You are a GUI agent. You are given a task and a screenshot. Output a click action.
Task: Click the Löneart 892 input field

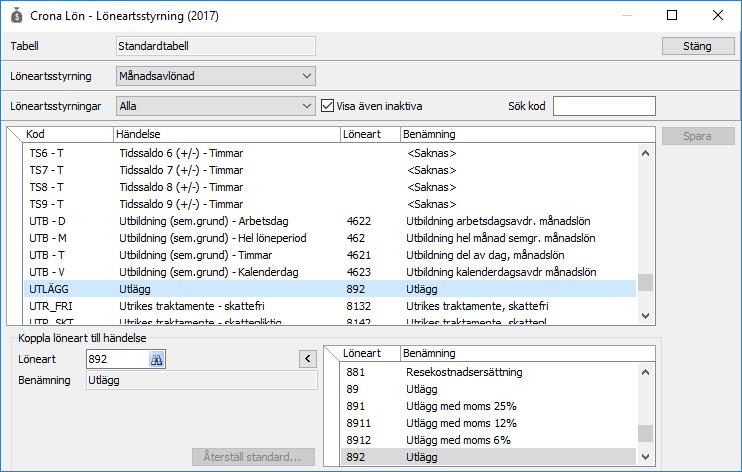pyautogui.click(x=117, y=359)
